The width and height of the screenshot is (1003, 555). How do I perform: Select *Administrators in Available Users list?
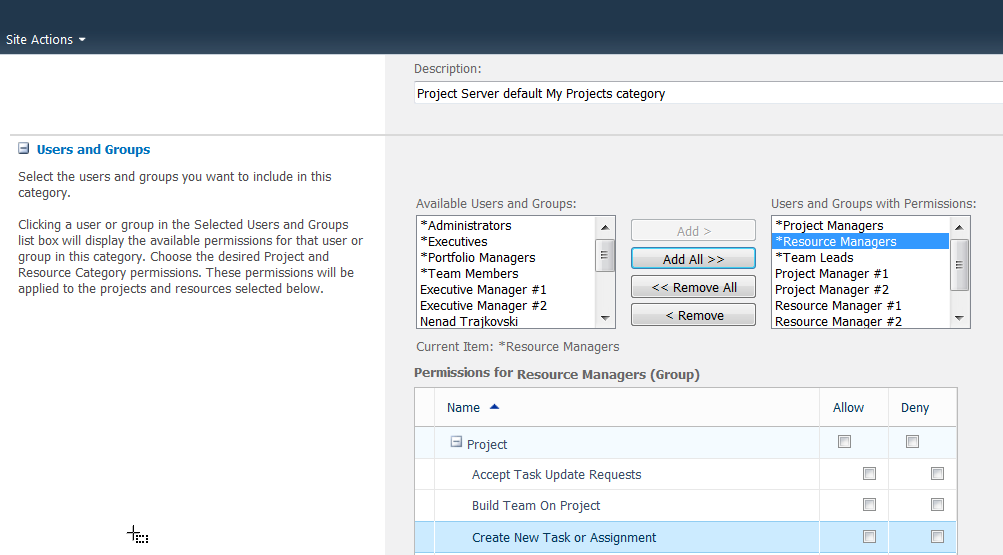[466, 226]
